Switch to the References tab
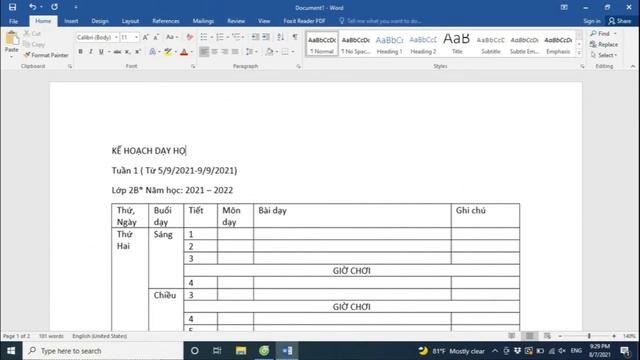Image resolution: width=640 pixels, height=360 pixels. (x=166, y=21)
